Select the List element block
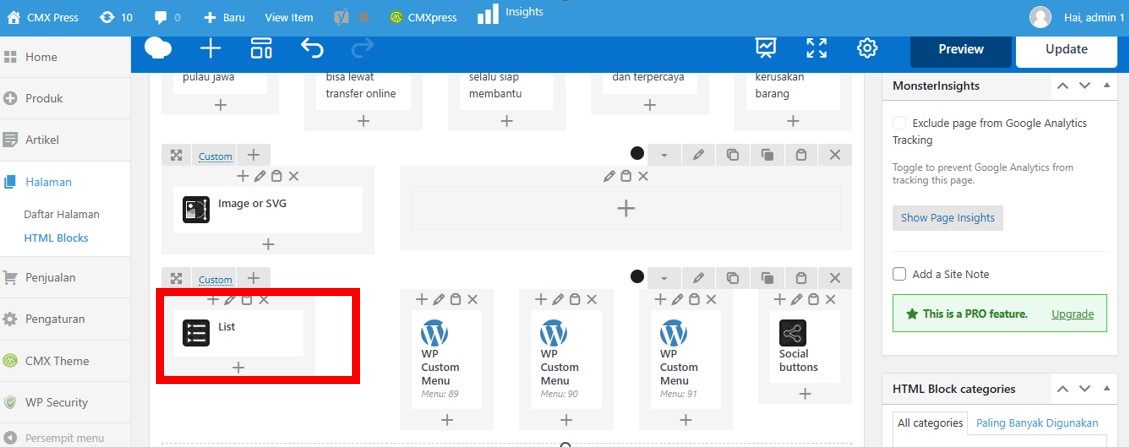The height and width of the screenshot is (447, 1129). (238, 333)
